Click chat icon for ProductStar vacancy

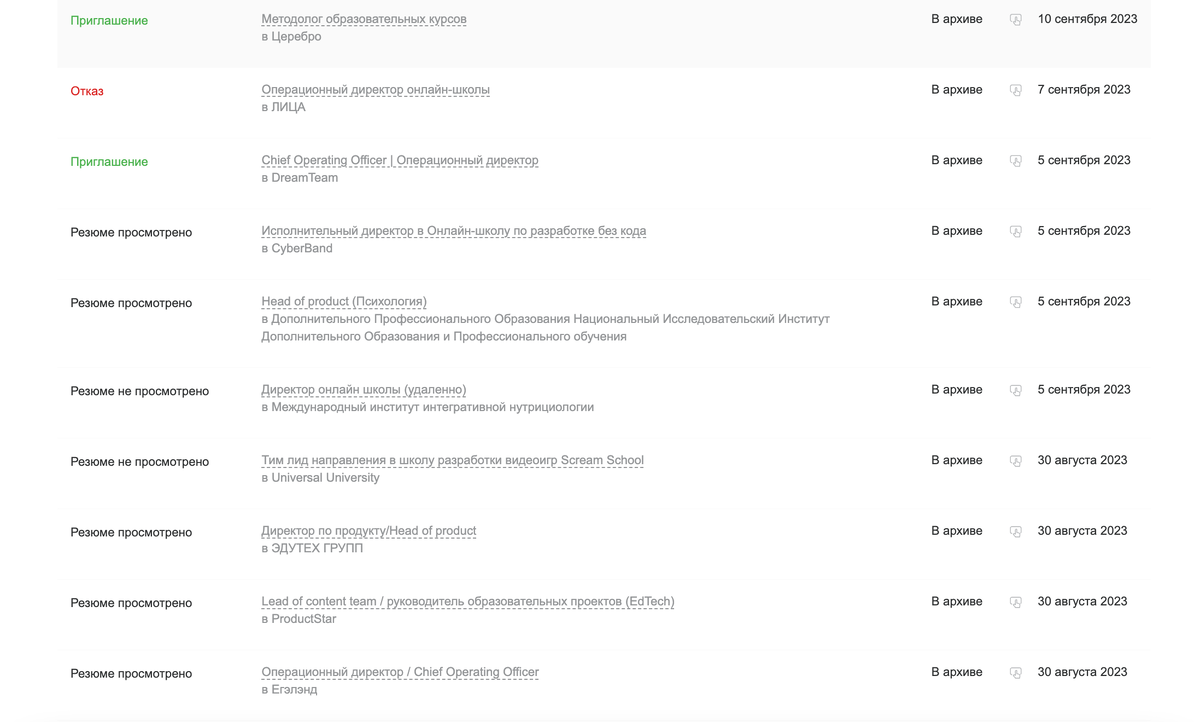tap(1015, 602)
